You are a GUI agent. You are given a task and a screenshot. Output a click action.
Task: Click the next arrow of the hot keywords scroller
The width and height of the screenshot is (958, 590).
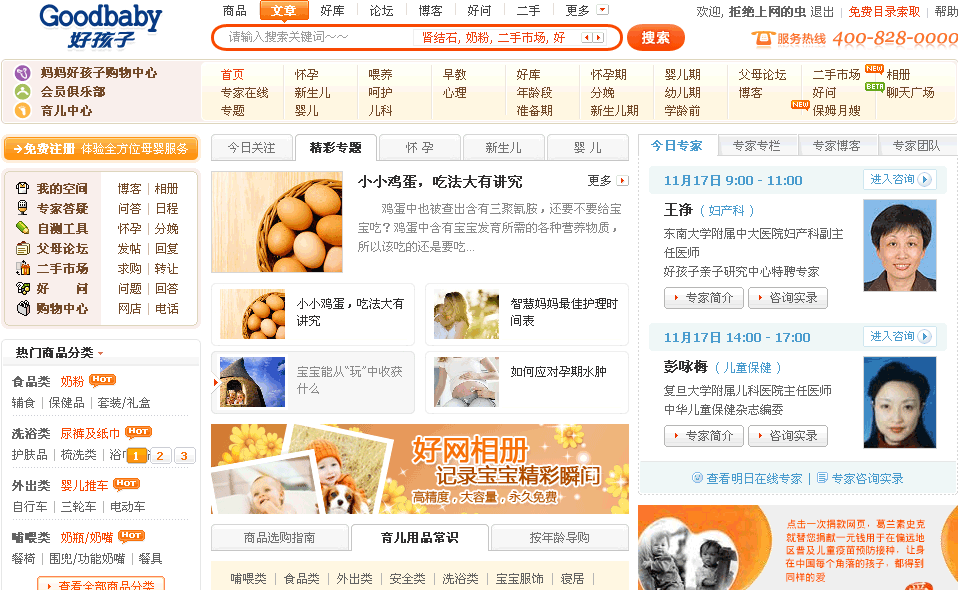point(599,38)
